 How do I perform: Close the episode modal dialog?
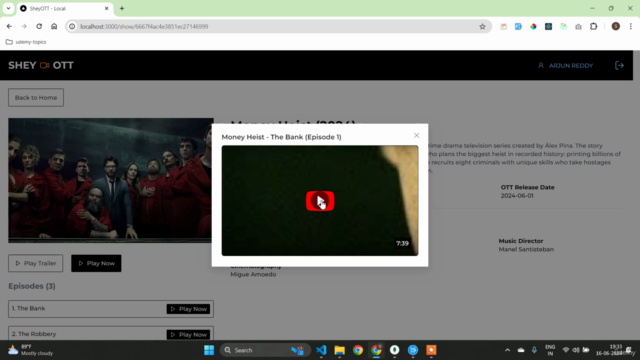pos(416,136)
